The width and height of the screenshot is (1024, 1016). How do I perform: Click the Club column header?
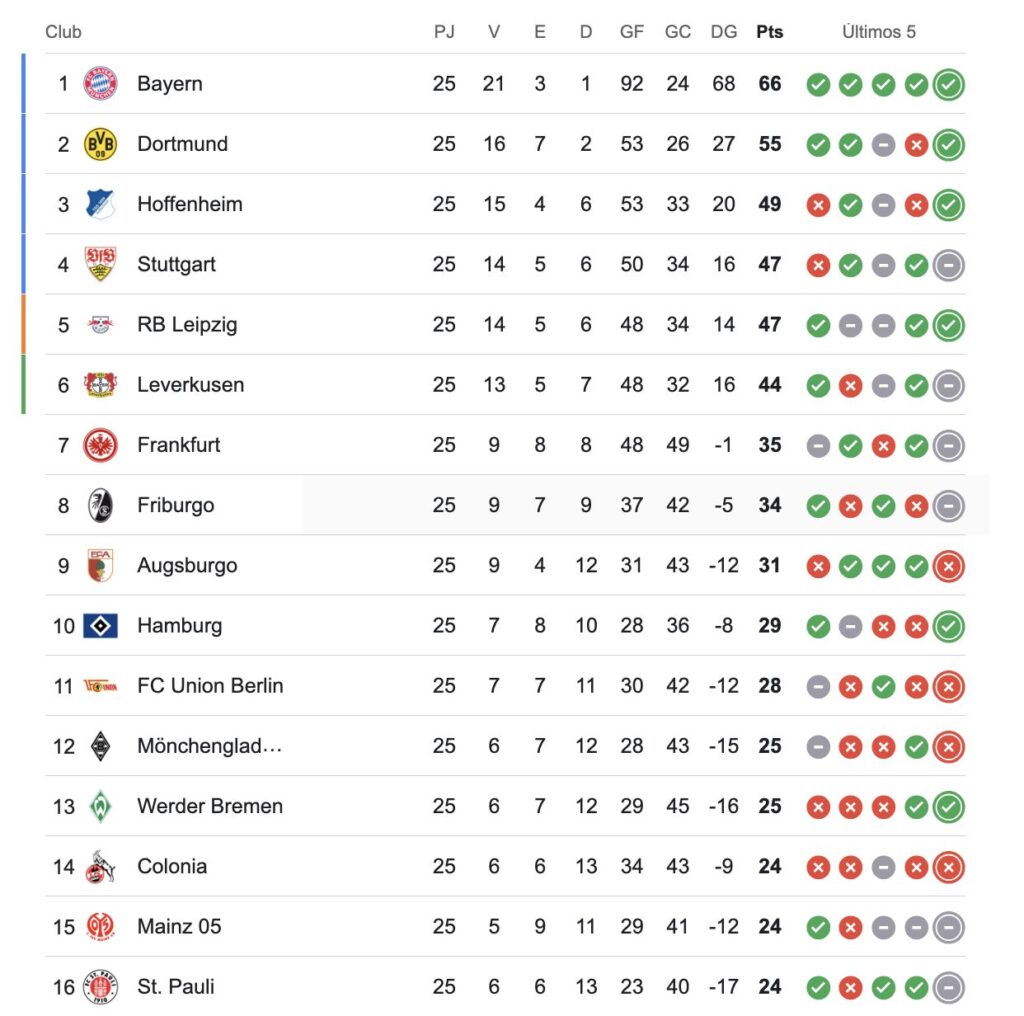[63, 32]
